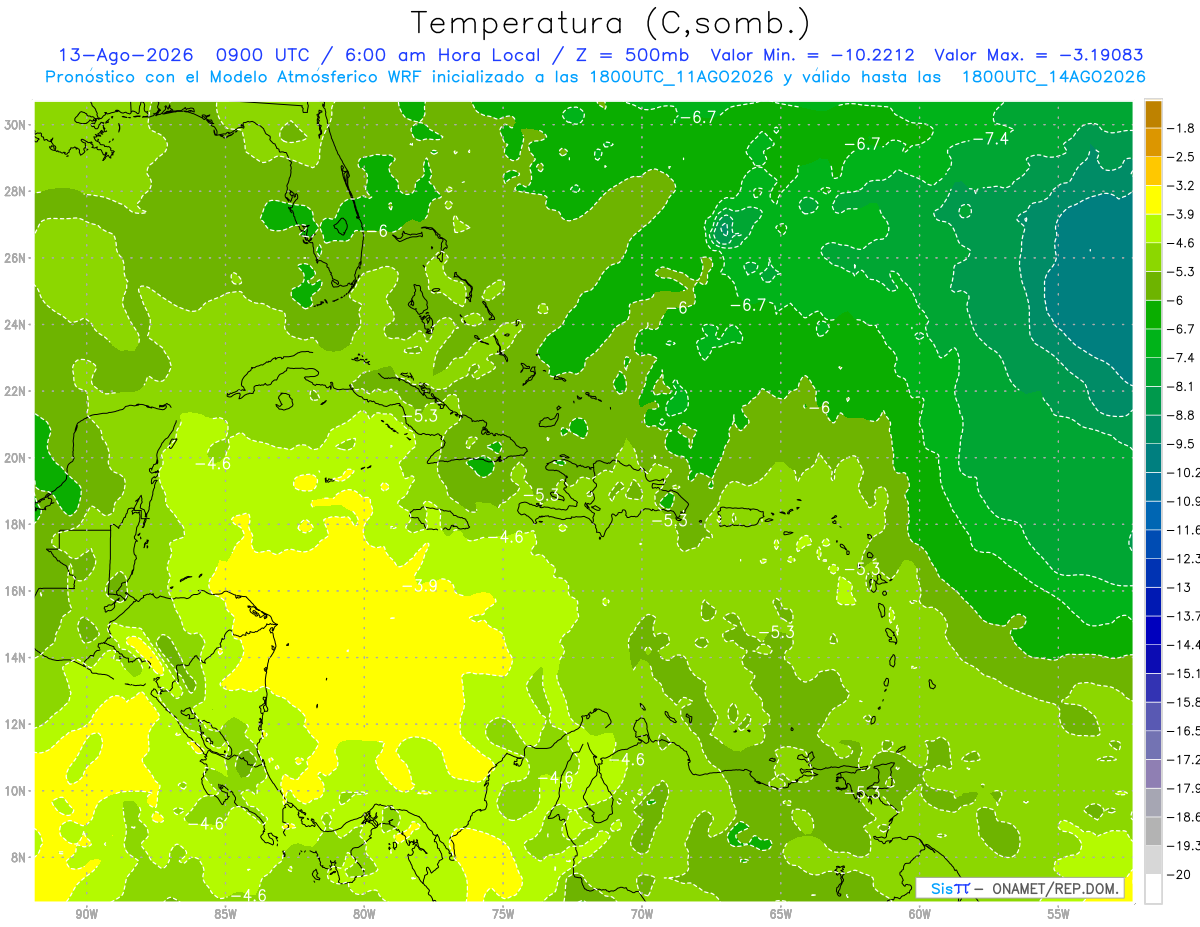Image resolution: width=1200 pixels, height=927 pixels.
Task: Click the 14N latitude axis label
Action: [16, 658]
